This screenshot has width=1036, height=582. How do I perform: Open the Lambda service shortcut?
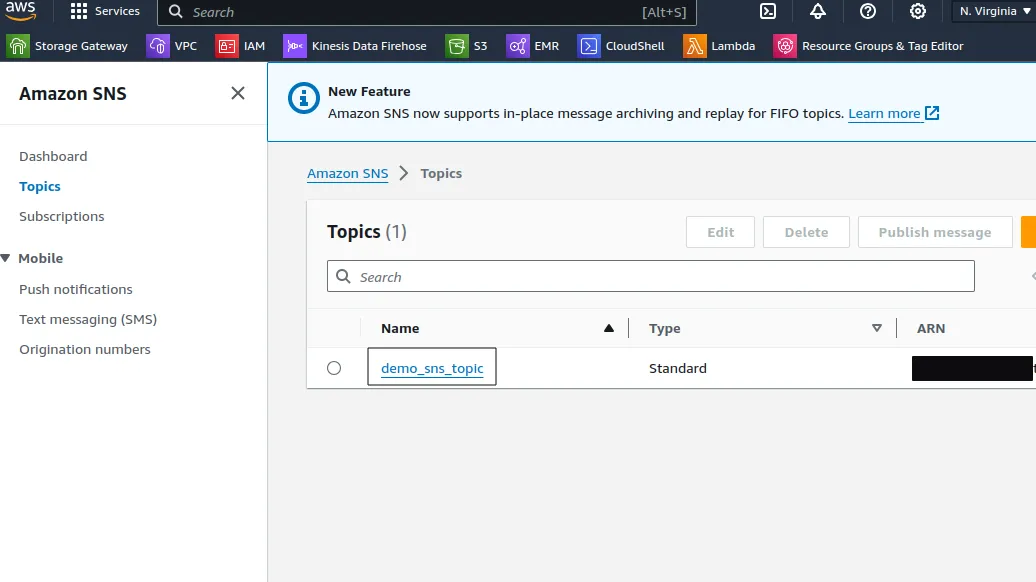[x=718, y=45]
